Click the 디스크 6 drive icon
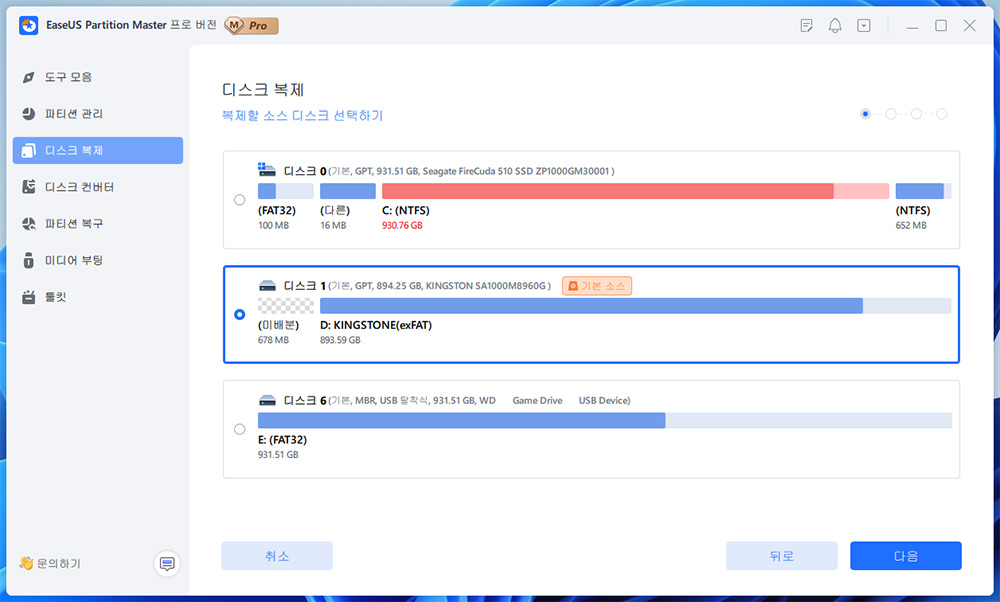Image resolution: width=1000 pixels, height=602 pixels. pos(267,400)
